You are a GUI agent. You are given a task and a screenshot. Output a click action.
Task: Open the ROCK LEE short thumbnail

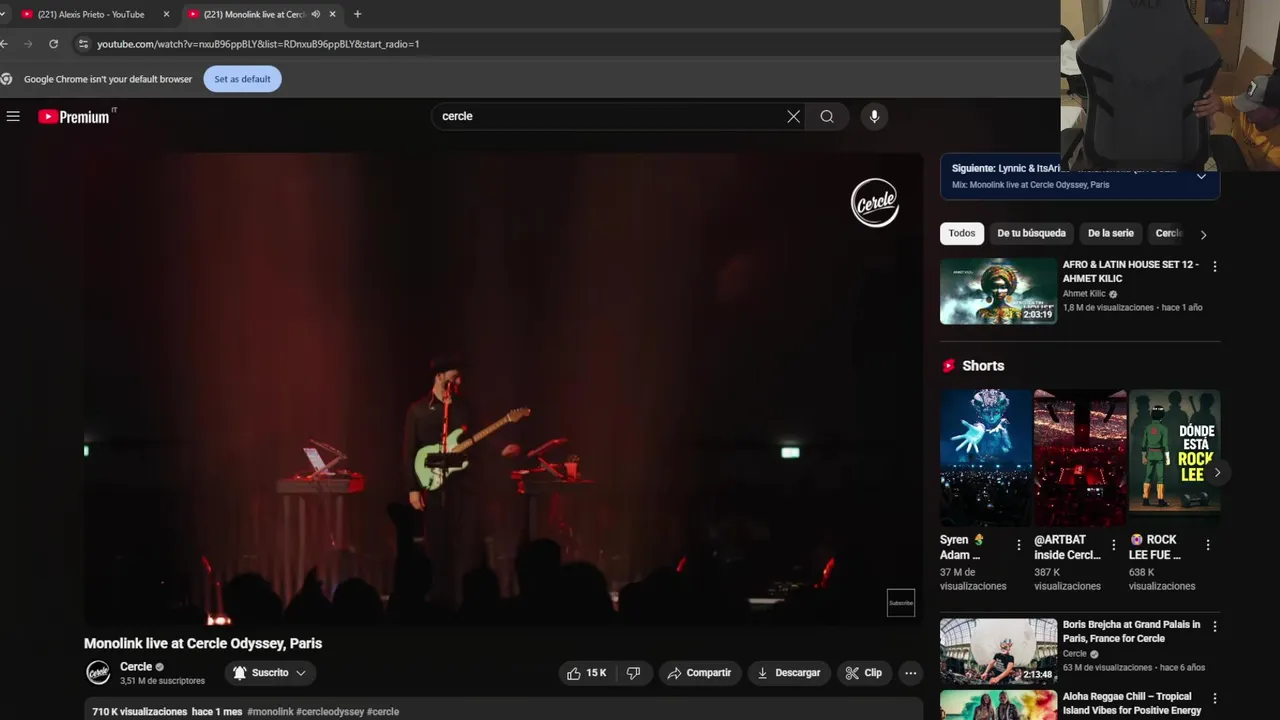click(x=1174, y=457)
